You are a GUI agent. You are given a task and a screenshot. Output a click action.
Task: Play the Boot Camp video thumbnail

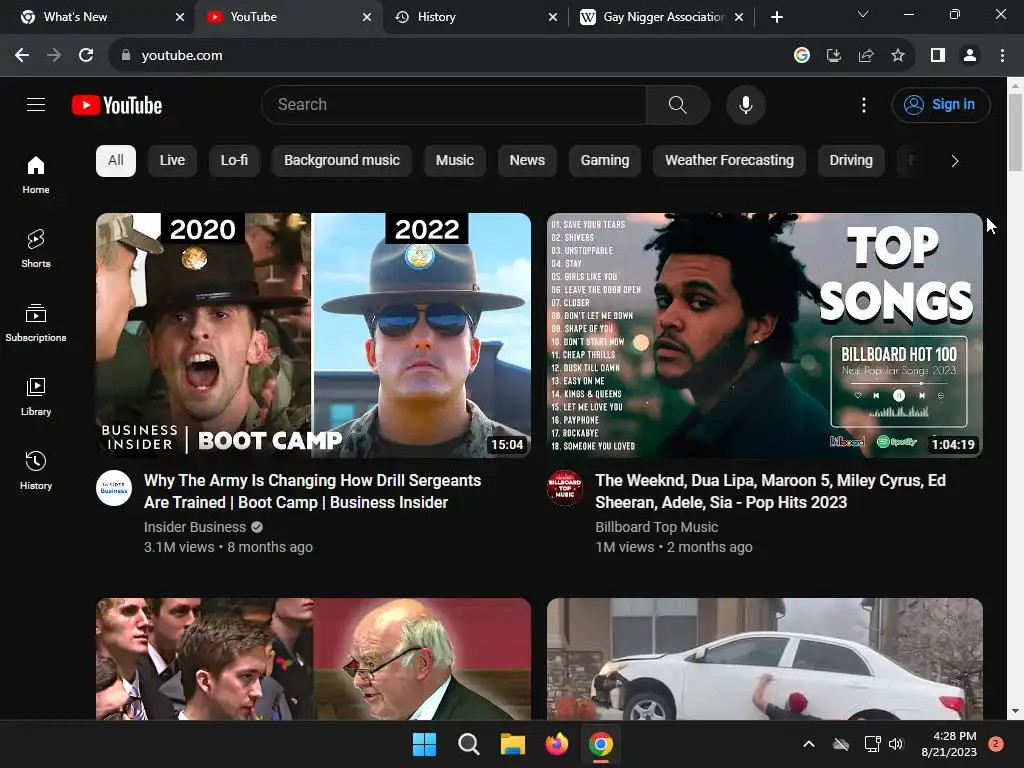(313, 335)
